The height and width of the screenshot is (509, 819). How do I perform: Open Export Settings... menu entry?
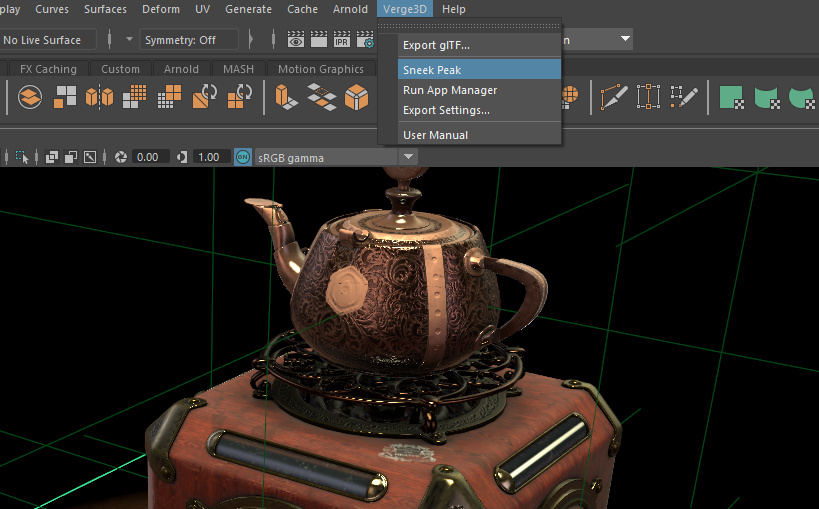479,110
